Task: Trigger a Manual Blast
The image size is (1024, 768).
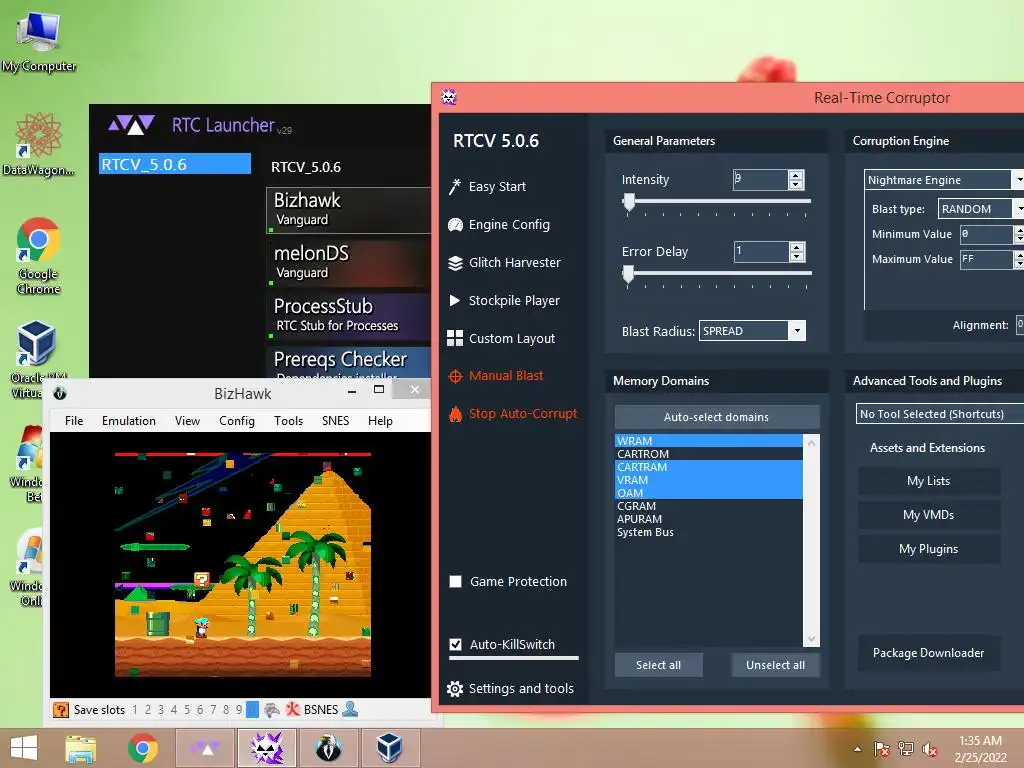Action: tap(496, 376)
